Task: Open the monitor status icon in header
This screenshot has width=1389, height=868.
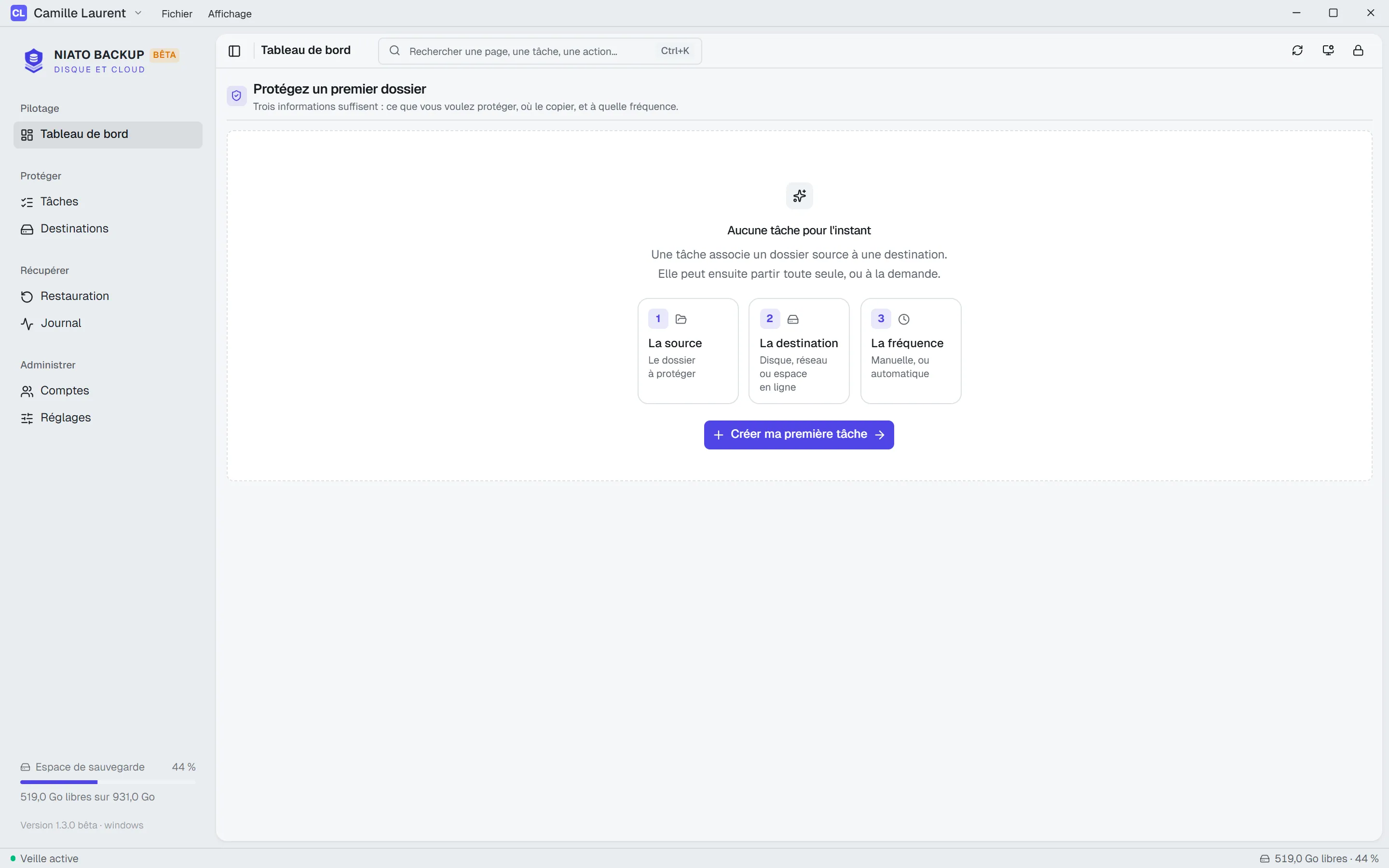Action: [x=1328, y=51]
